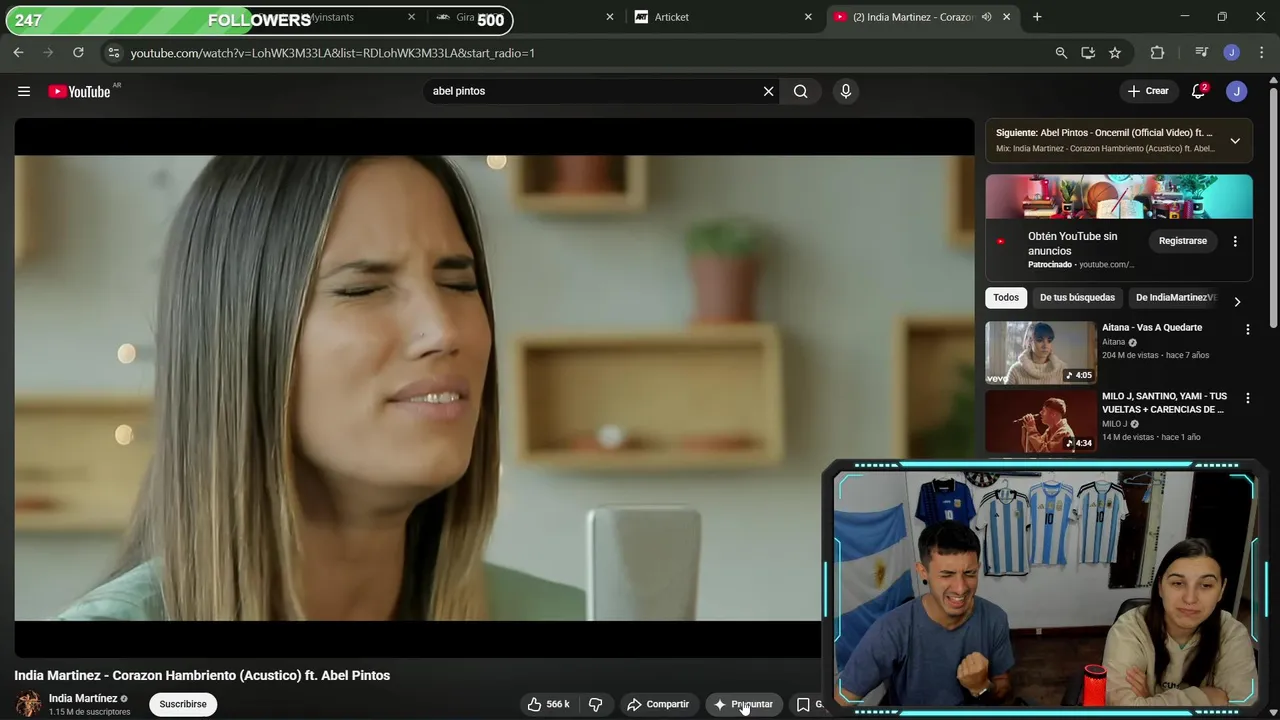Open more options for Aitana video

(x=1247, y=329)
